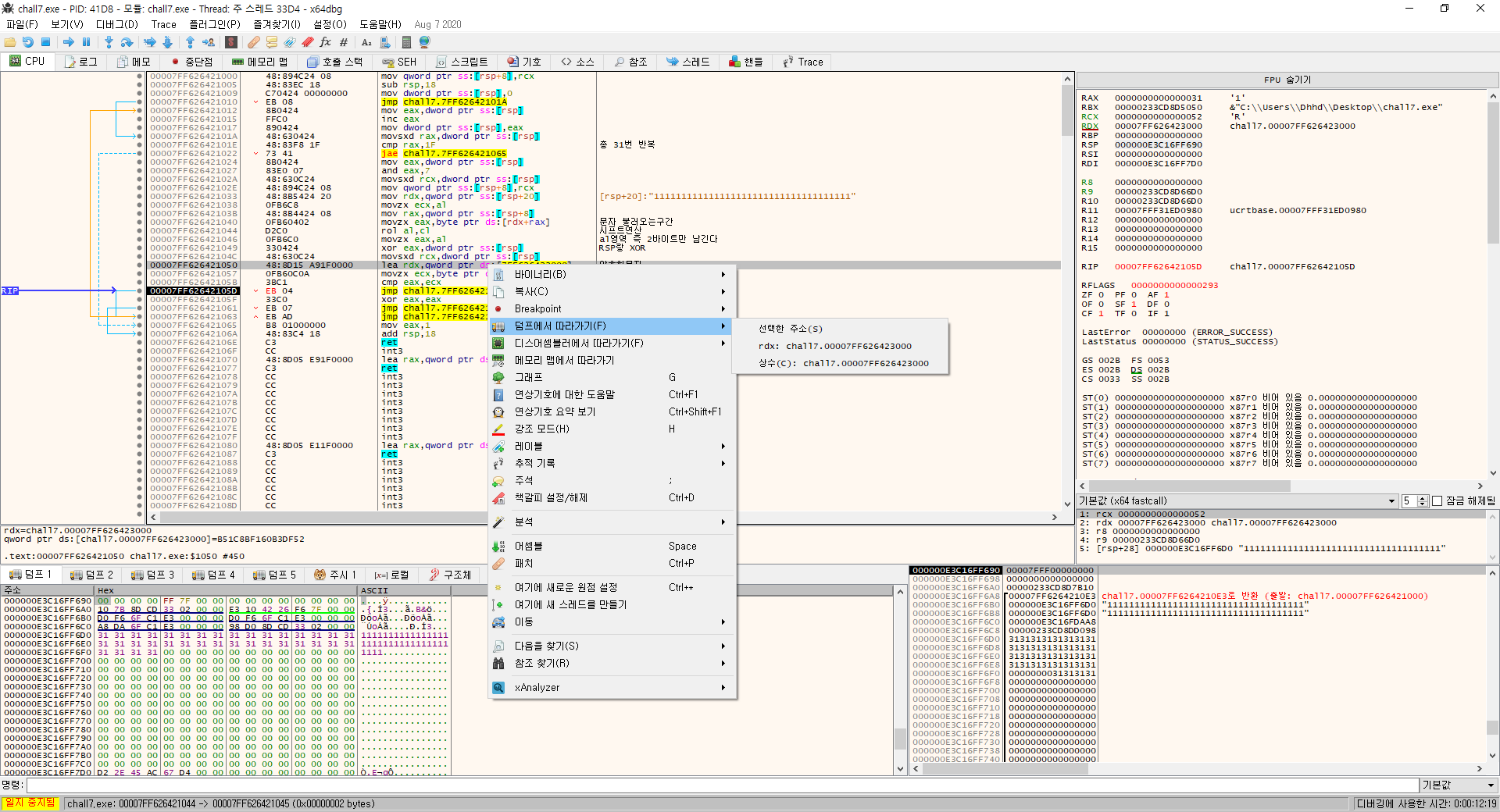
Task: Open the 기본값 (x64 fastcall) dropdown
Action: (x=1237, y=500)
